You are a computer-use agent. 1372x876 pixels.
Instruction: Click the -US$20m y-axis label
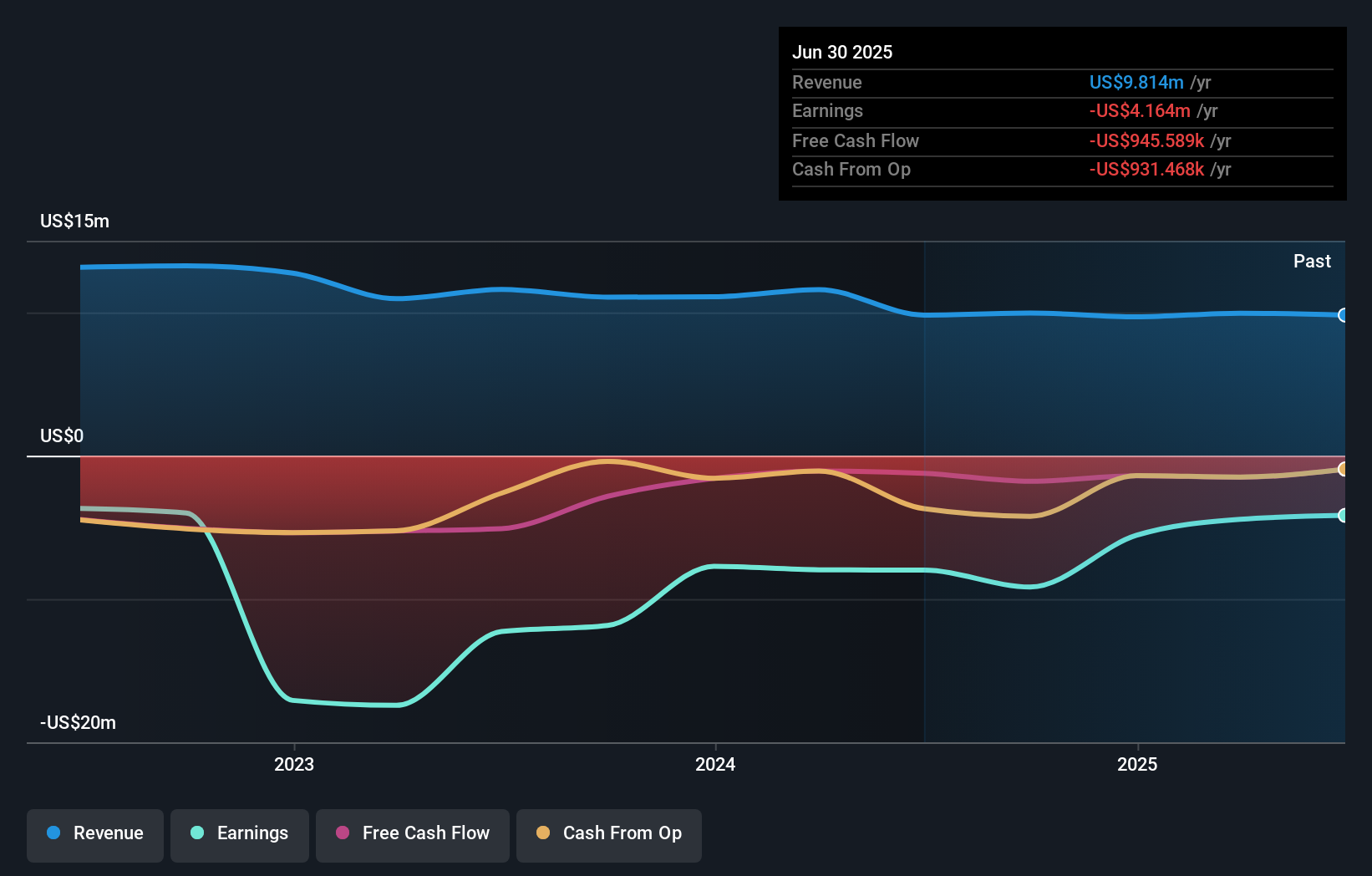[x=78, y=722]
